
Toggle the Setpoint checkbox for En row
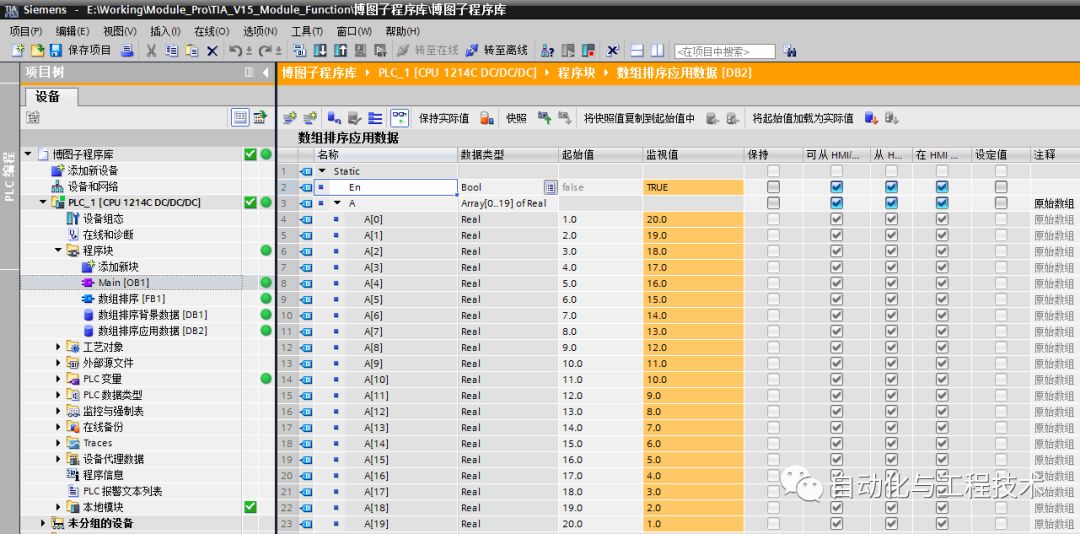1001,187
